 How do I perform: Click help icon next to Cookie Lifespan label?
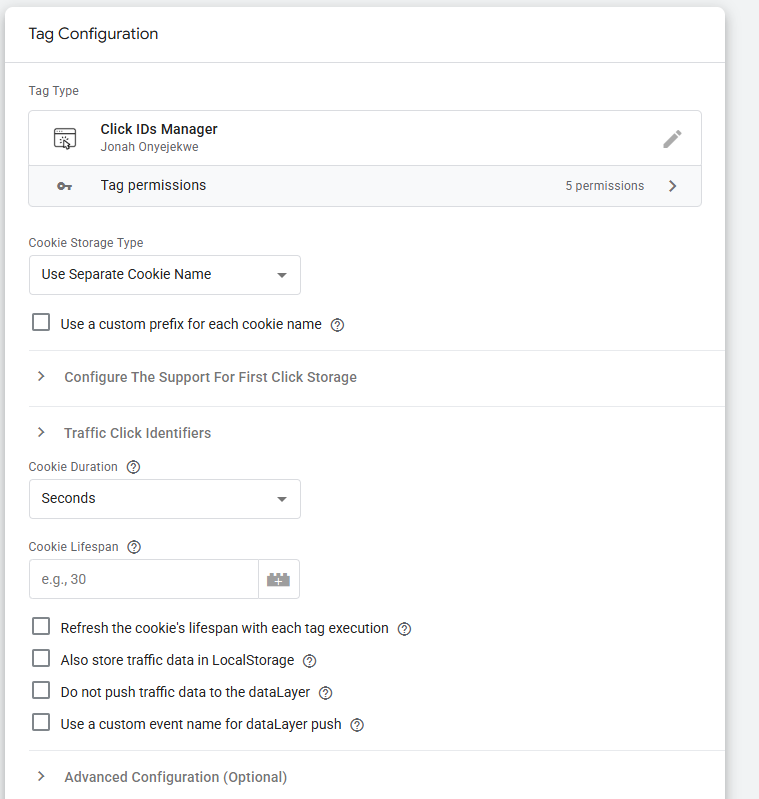[x=134, y=547]
